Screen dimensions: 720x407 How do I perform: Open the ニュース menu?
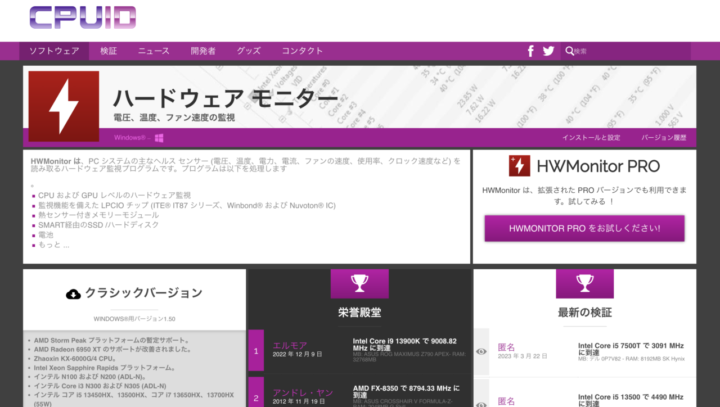click(154, 51)
